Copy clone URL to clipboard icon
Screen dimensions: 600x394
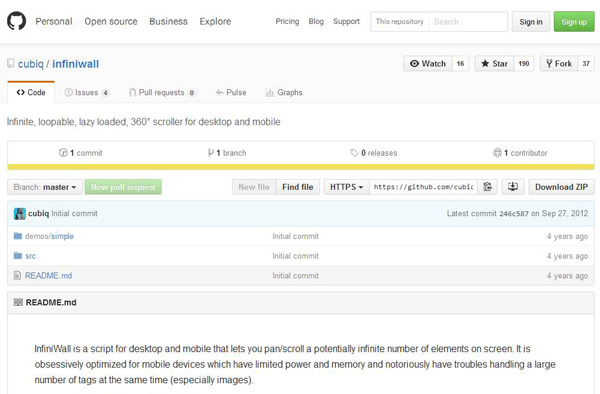click(x=488, y=187)
